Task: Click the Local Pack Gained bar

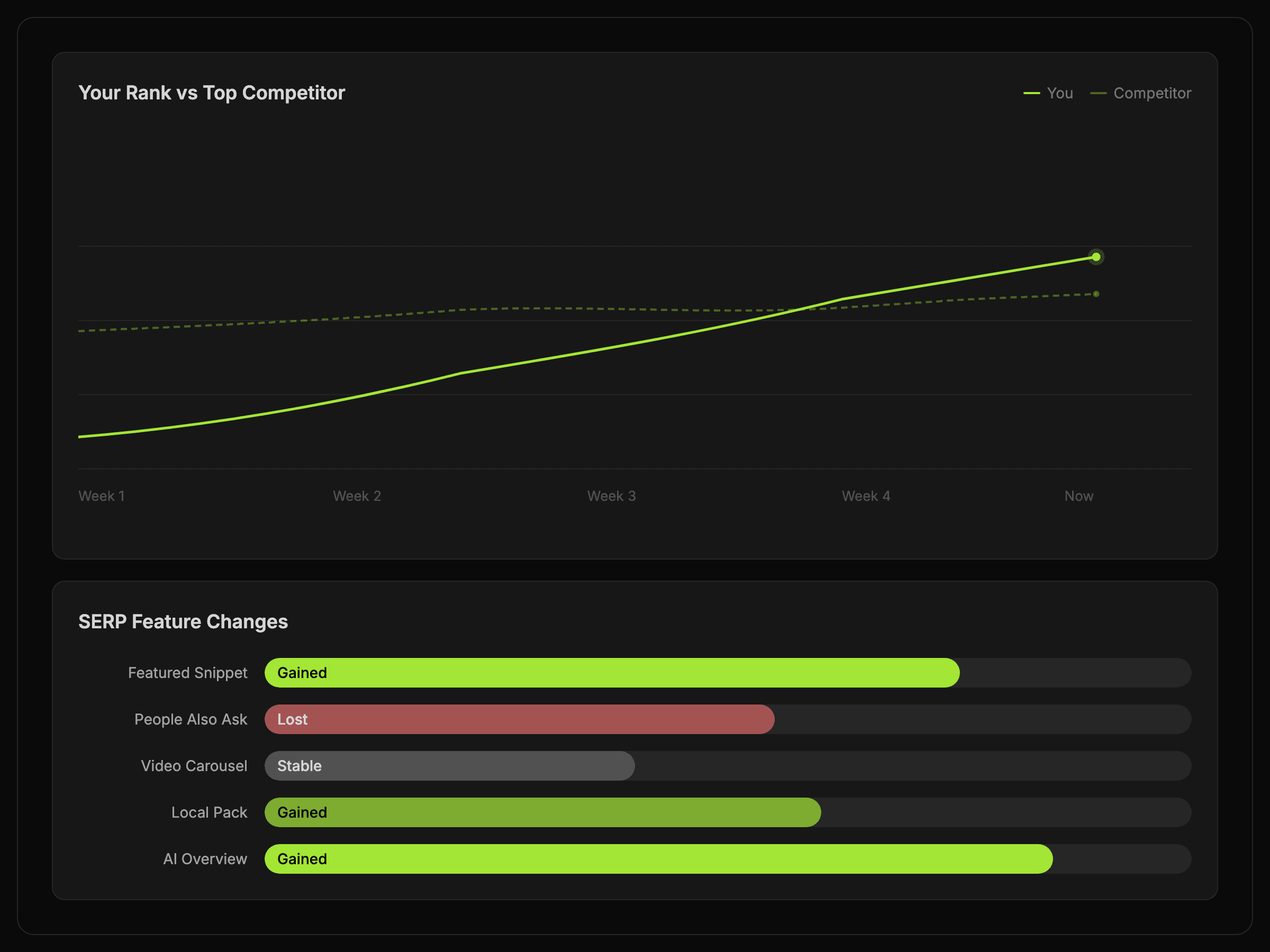Action: [x=542, y=812]
